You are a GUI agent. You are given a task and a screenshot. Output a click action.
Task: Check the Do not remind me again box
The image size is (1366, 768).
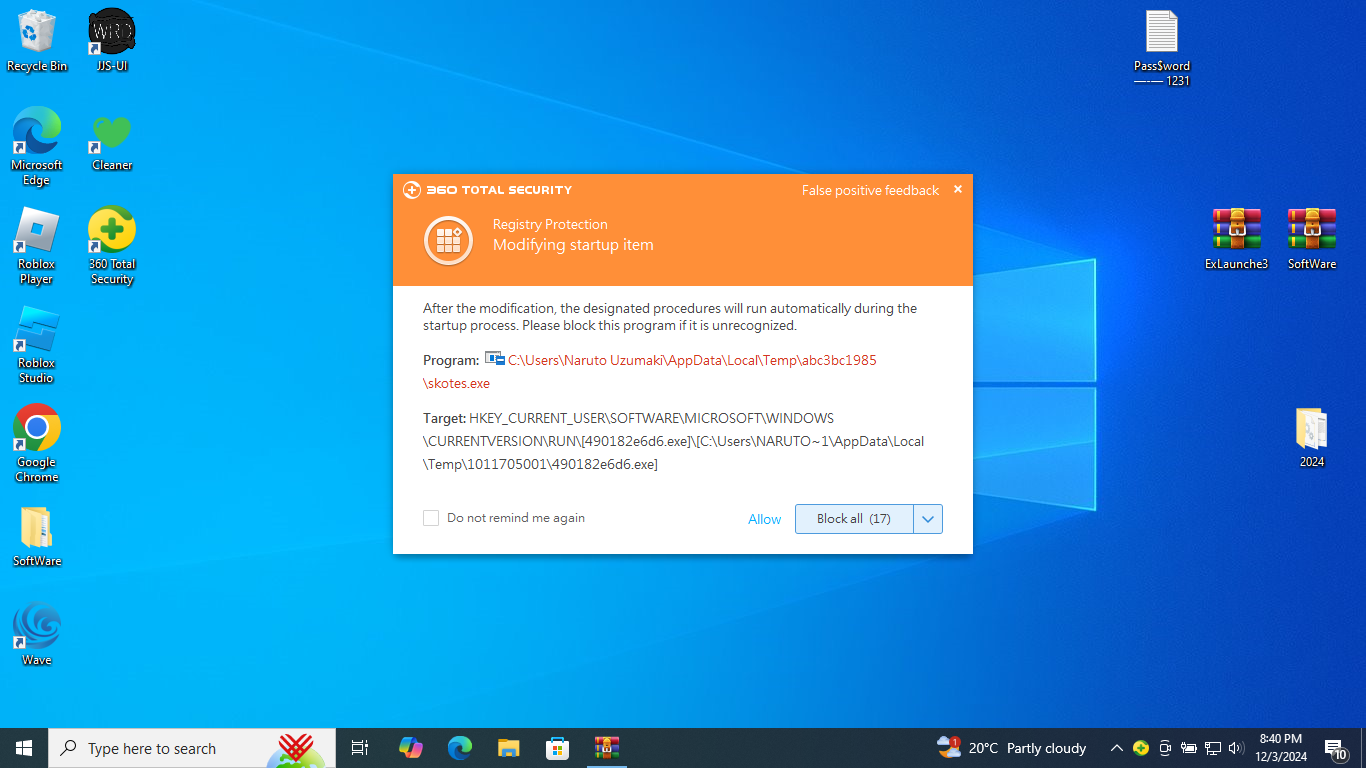(431, 518)
